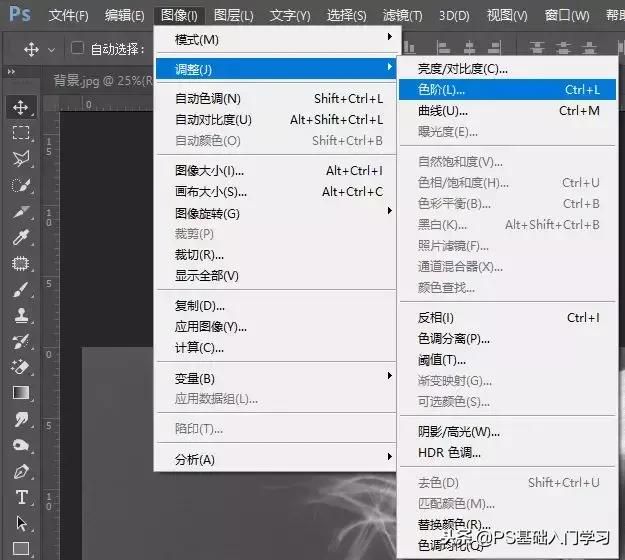Select the Eyedropper tool
Image resolution: width=625 pixels, height=560 pixels.
tap(20, 237)
